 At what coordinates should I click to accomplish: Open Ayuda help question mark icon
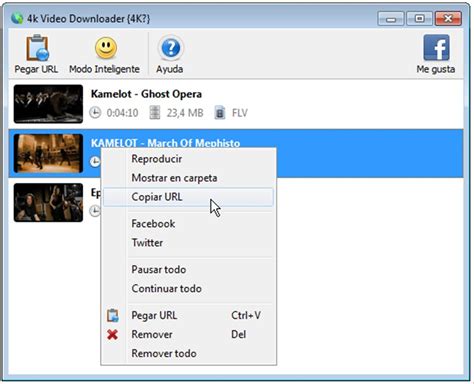coord(170,48)
